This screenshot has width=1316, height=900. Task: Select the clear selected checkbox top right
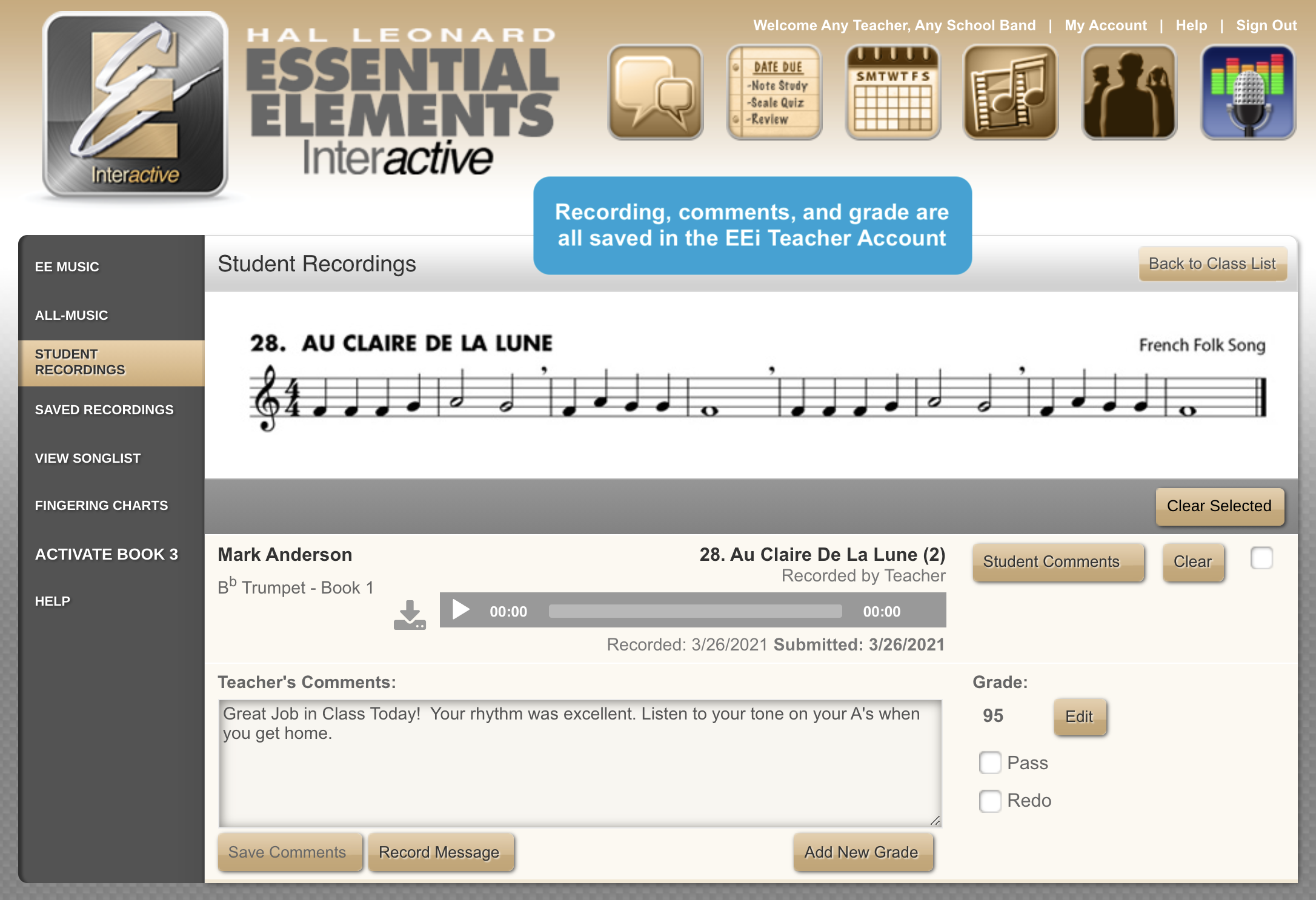tap(1262, 559)
